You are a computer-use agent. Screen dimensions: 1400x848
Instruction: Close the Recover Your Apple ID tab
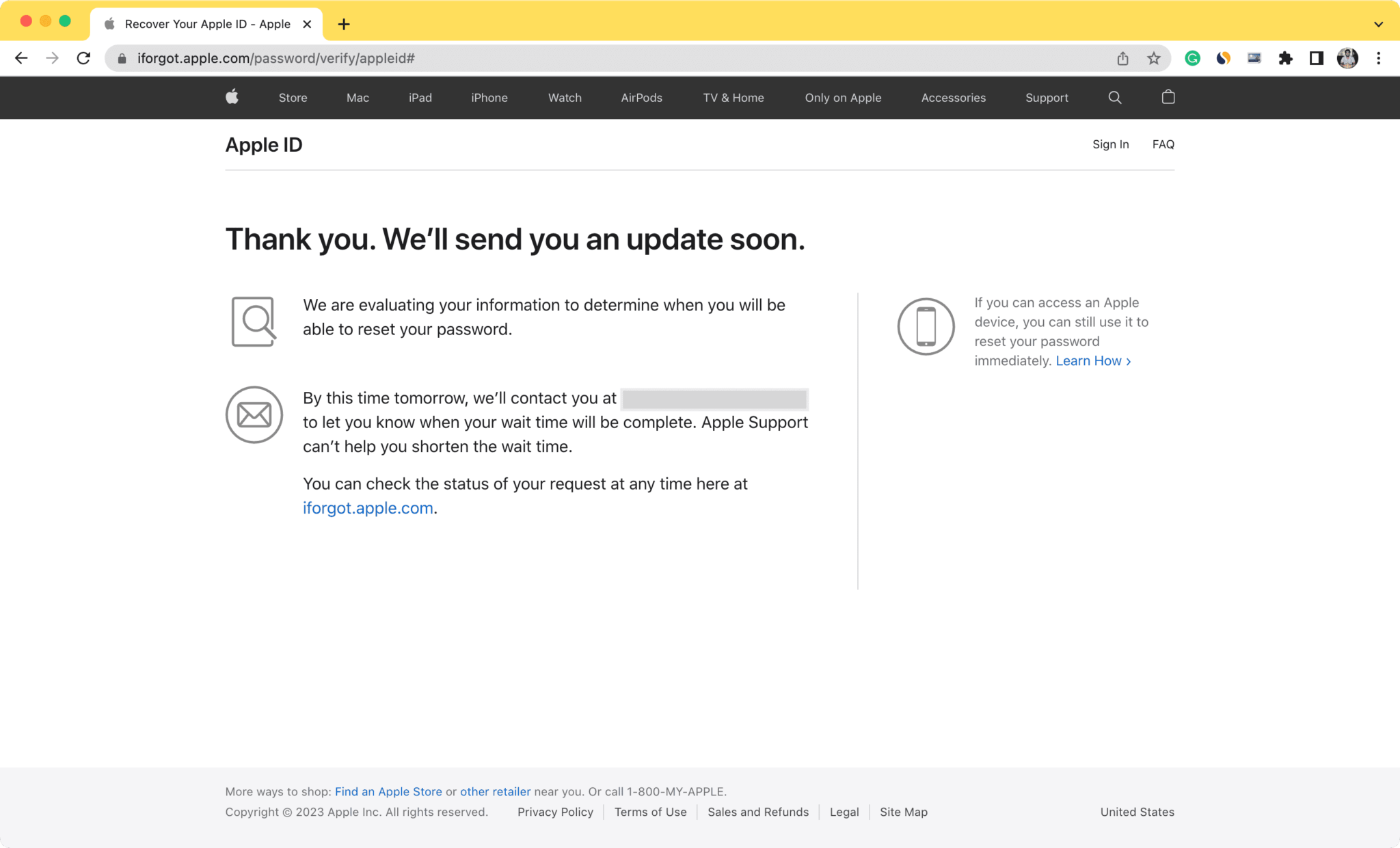[x=307, y=24]
